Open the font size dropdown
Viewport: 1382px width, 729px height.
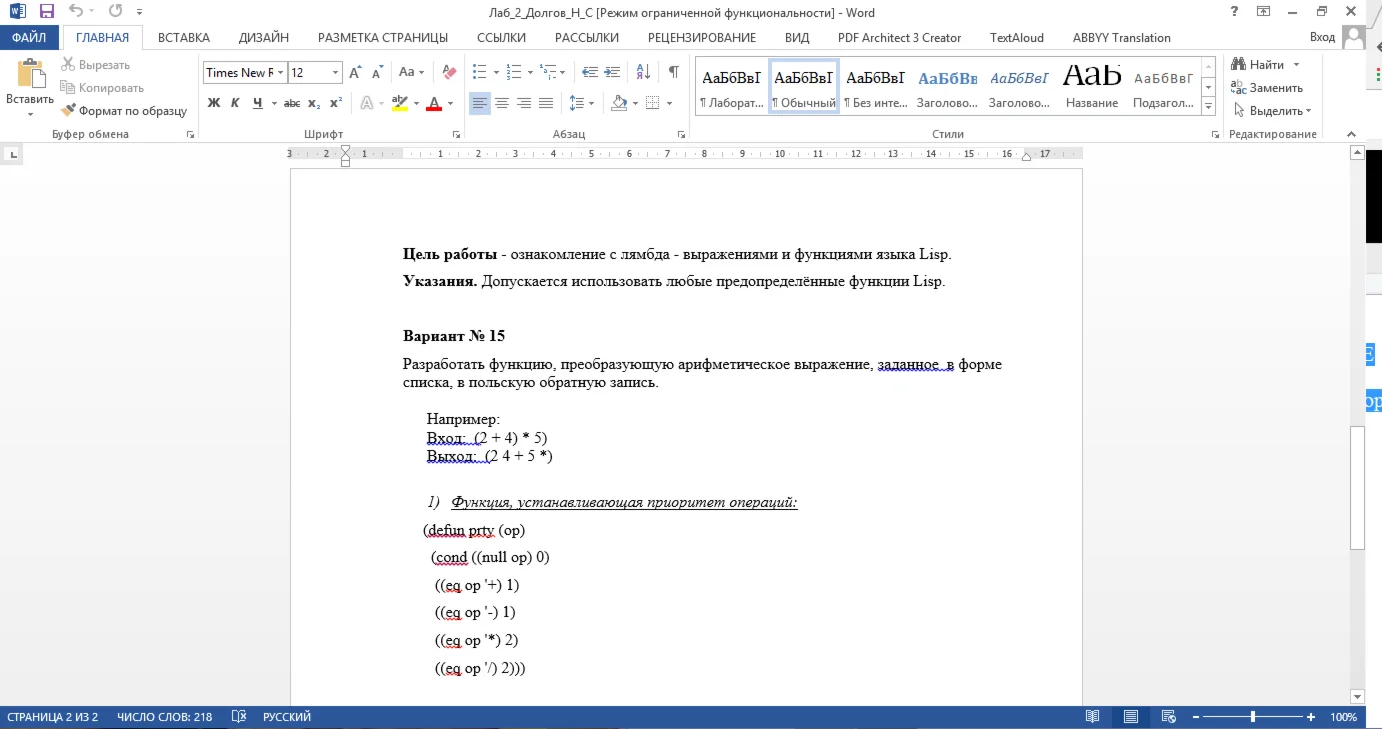[x=334, y=73]
